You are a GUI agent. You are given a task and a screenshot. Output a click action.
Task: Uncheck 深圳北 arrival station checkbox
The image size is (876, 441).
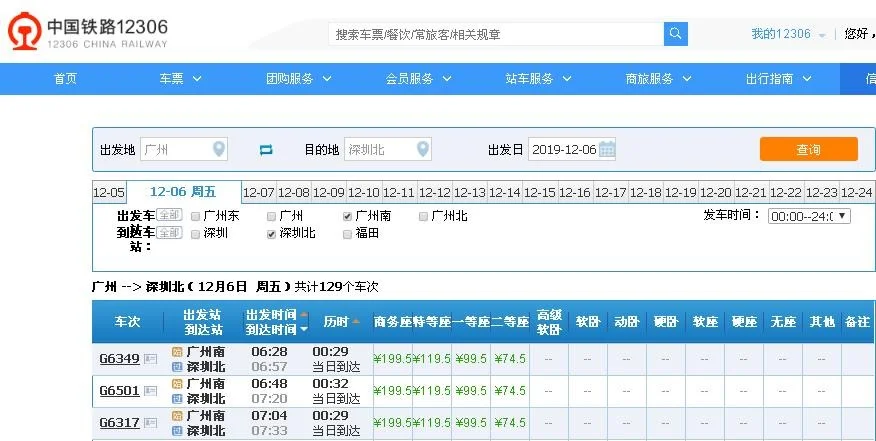pyautogui.click(x=272, y=234)
